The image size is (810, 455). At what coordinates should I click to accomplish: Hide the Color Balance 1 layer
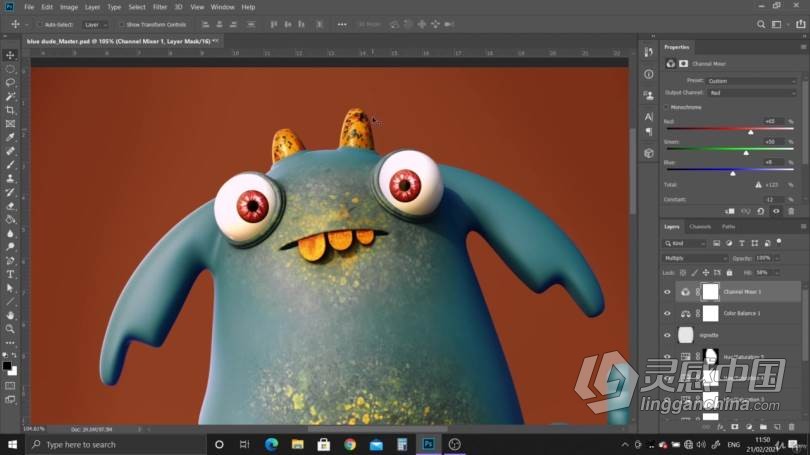click(667, 313)
